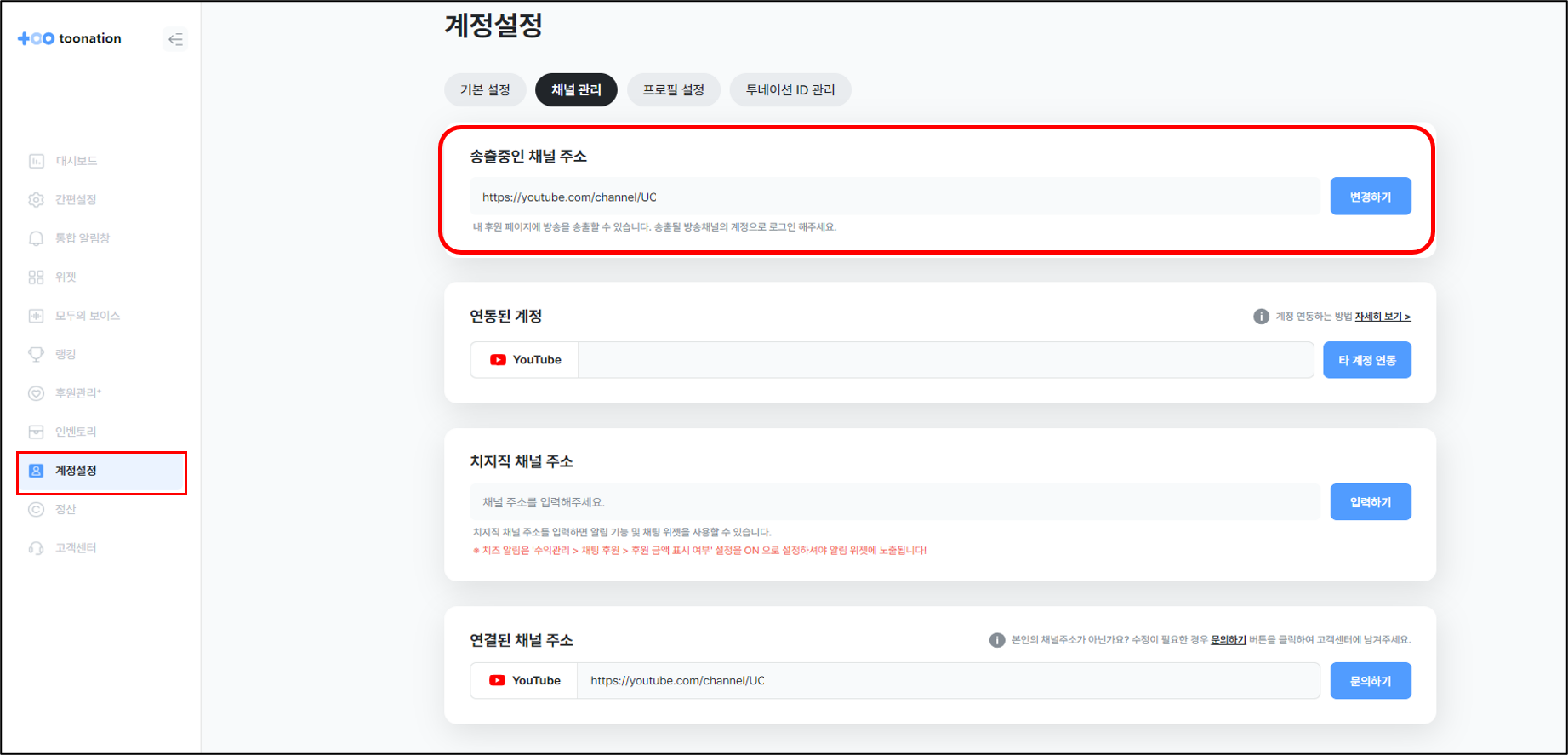Open the 자세히 보기 link
Viewport: 1568px width, 755px height.
1383,317
